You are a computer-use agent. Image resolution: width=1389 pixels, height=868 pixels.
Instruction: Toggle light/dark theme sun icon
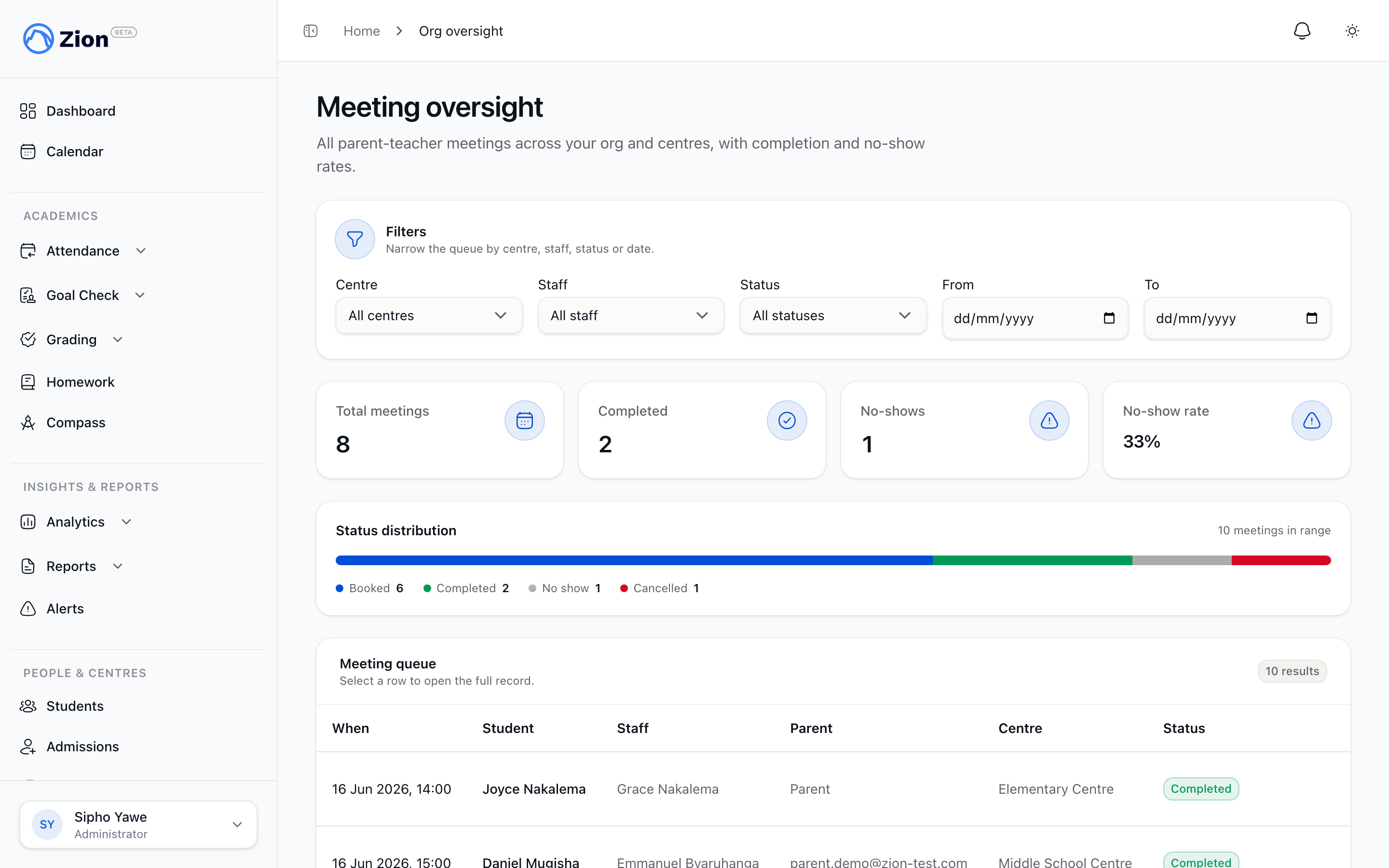pos(1352,31)
